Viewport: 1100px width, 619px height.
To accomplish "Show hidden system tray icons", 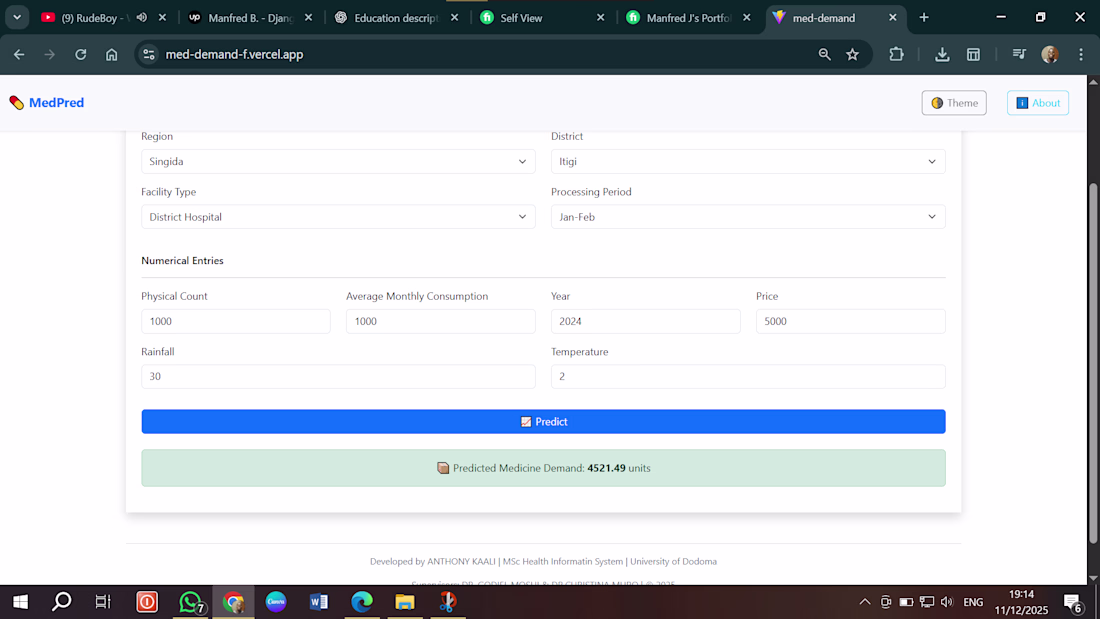I will 865,602.
